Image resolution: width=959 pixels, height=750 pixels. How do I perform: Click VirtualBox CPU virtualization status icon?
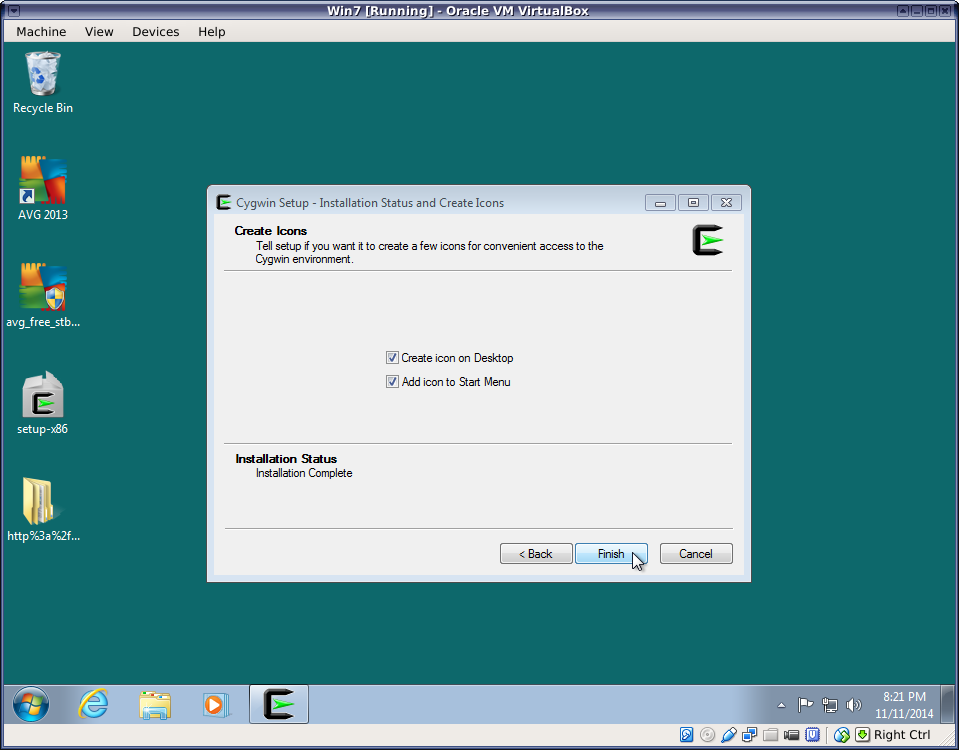point(812,735)
